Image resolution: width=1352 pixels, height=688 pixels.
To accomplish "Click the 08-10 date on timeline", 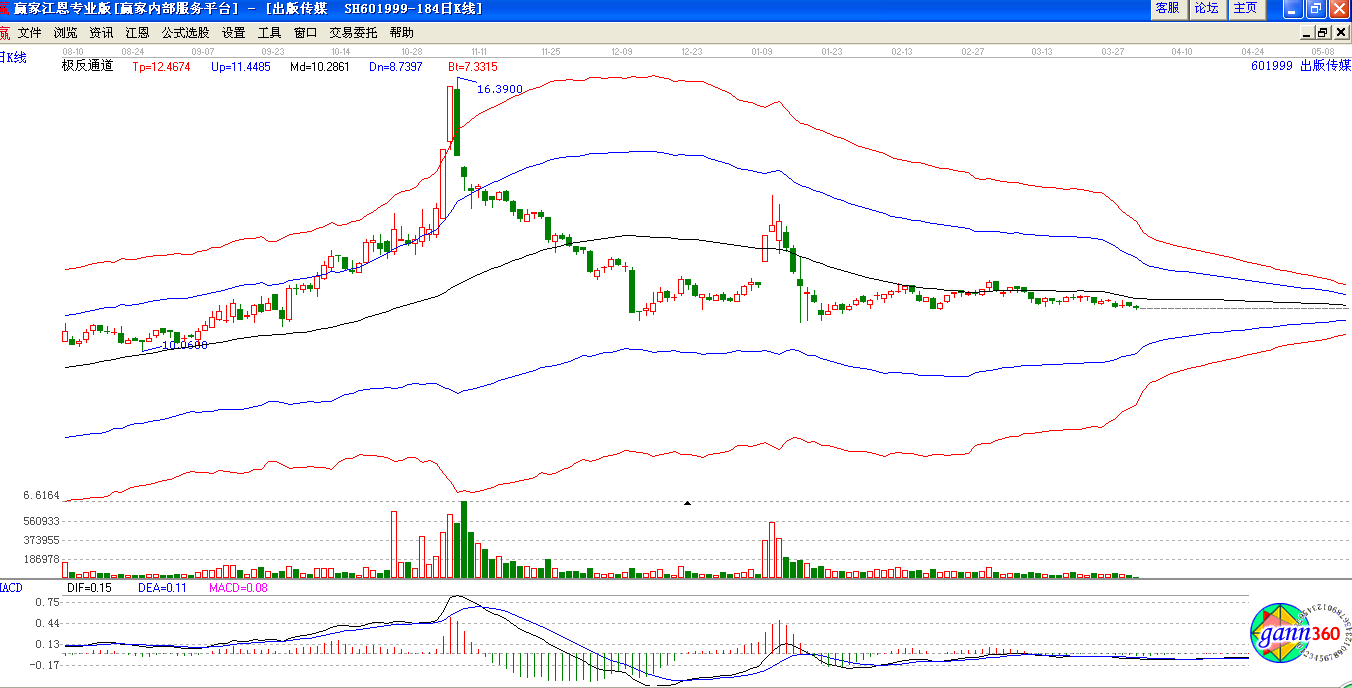I will point(73,50).
